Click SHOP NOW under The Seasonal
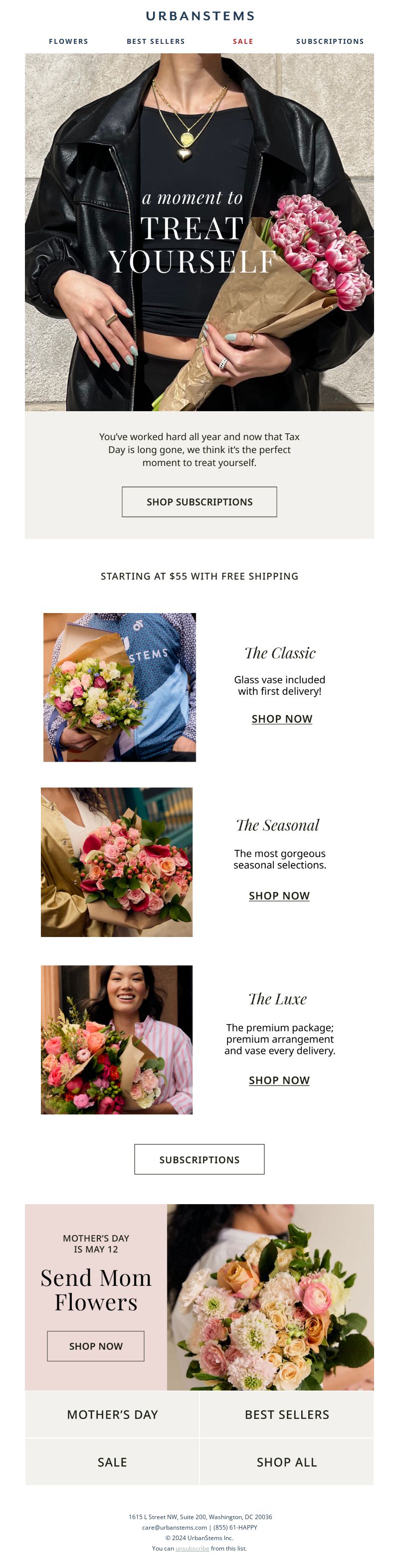This screenshot has width=399, height=1568. tap(279, 895)
